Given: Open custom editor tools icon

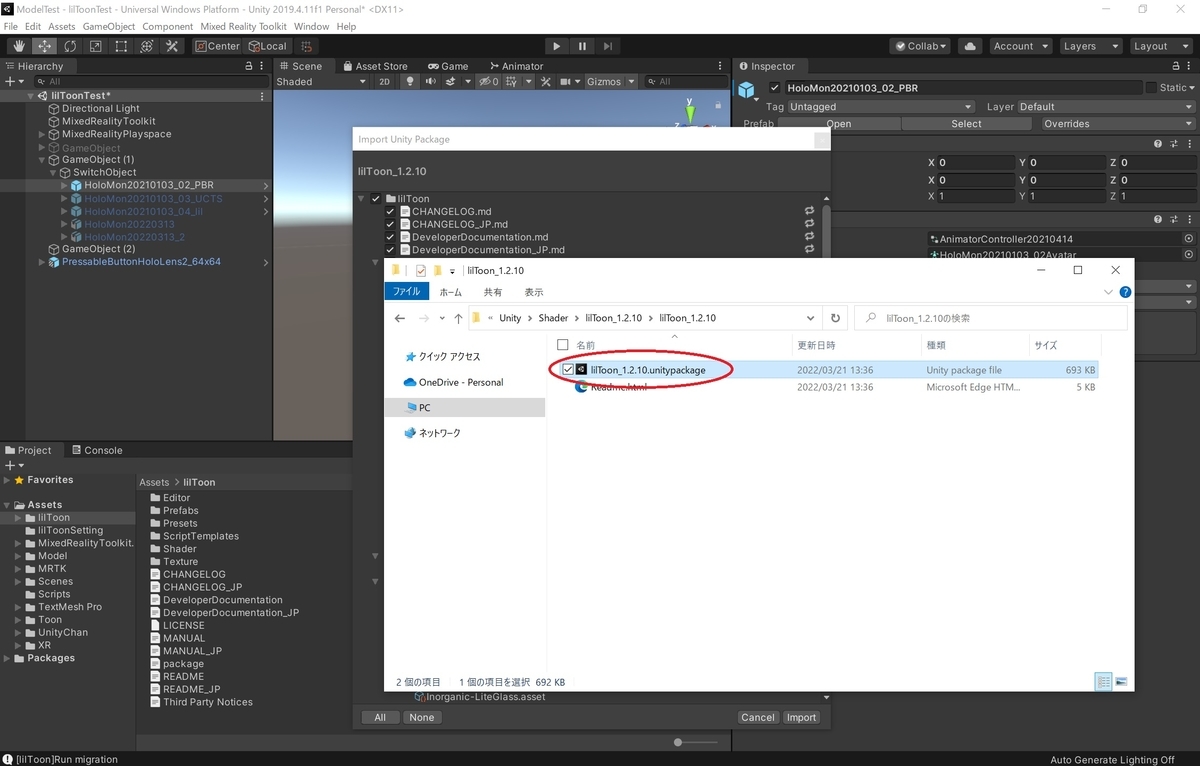Looking at the screenshot, I should [x=172, y=46].
